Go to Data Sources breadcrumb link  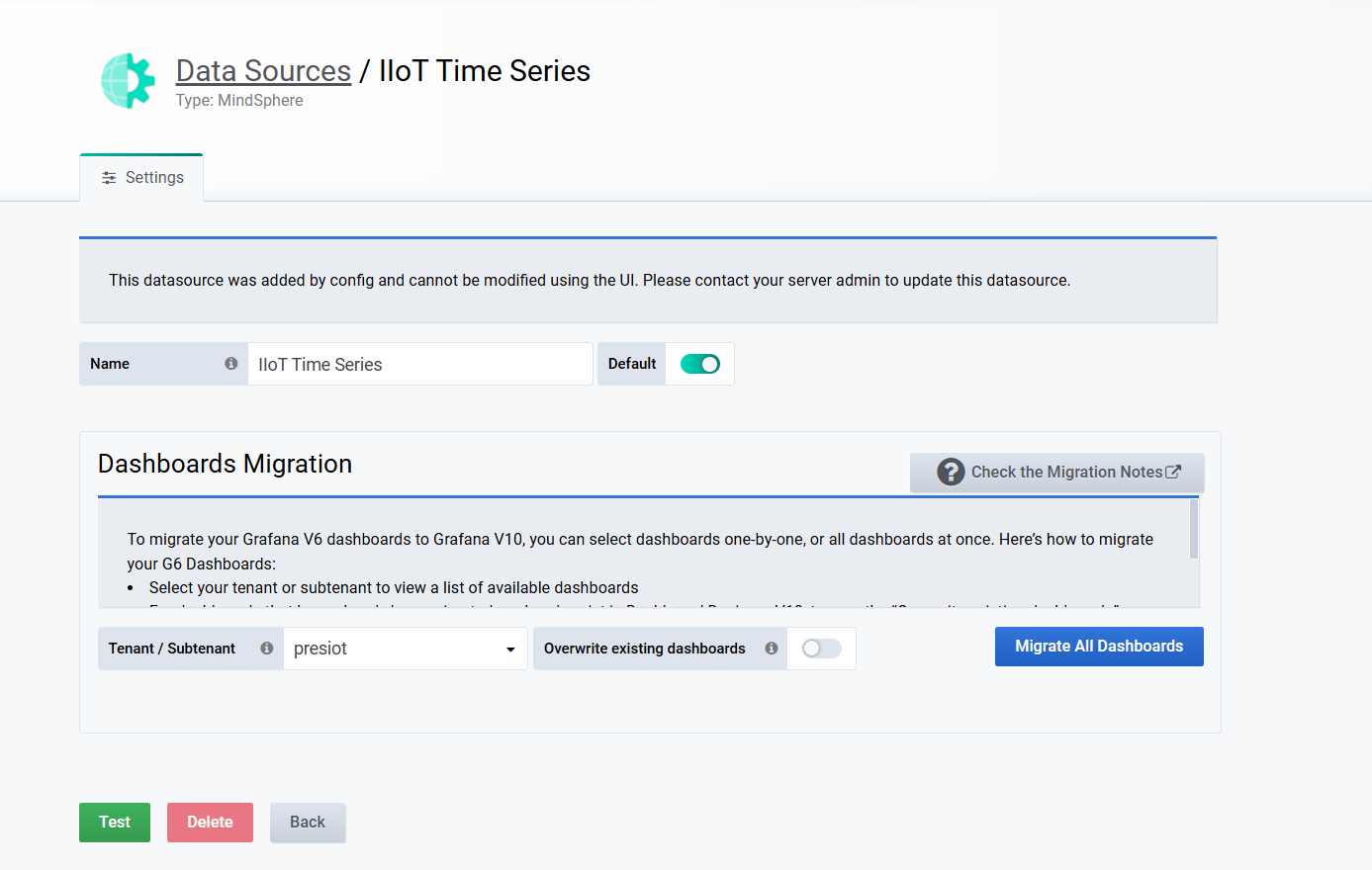263,71
